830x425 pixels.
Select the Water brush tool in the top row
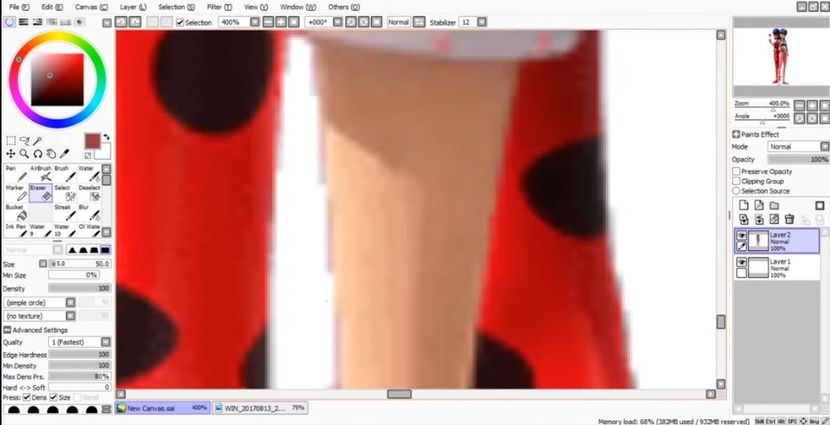89,173
